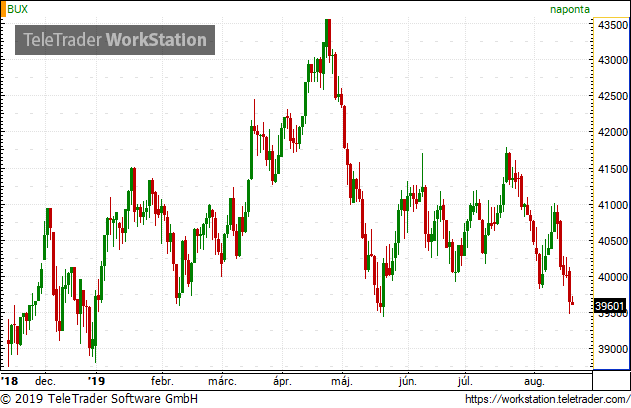Image resolution: width=631 pixels, height=408 pixels.
Task: Click the 41500 price axis label
Action: tap(612, 169)
